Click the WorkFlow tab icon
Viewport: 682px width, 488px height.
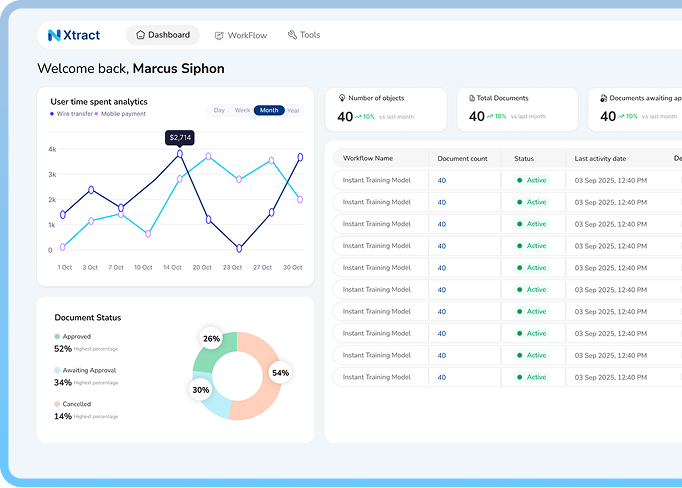point(219,35)
